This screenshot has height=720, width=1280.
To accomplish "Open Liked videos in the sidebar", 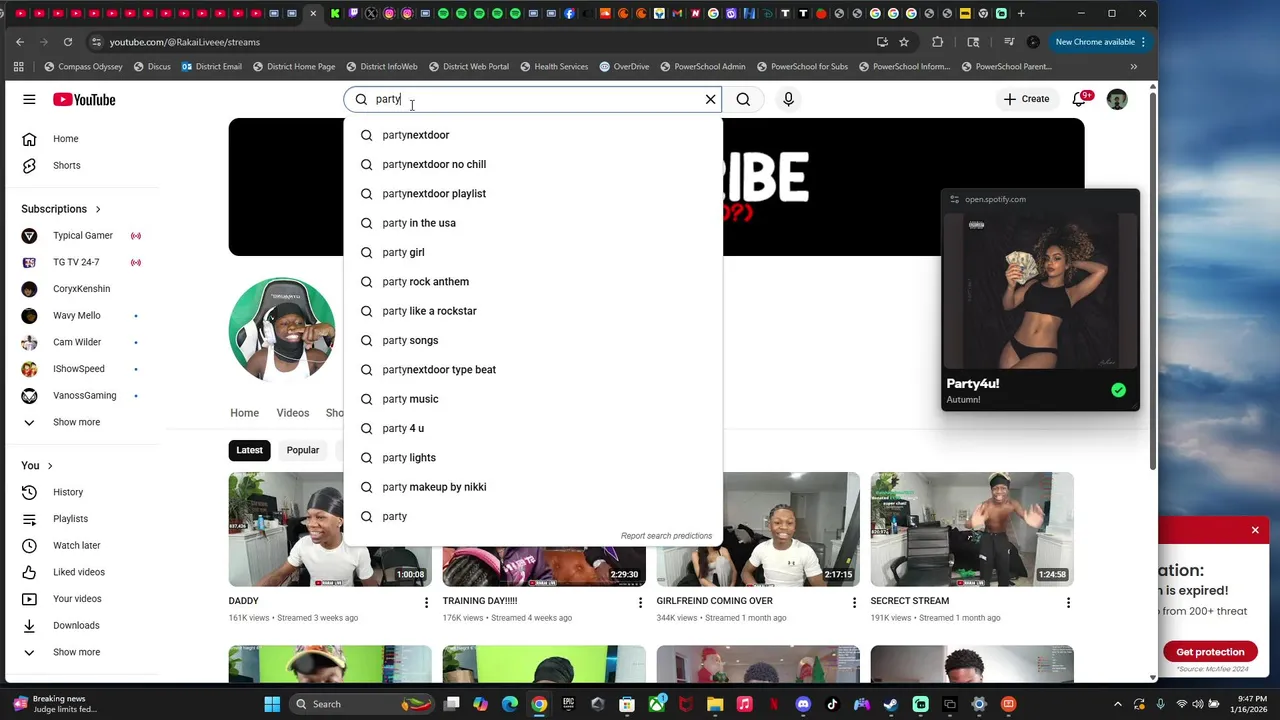I will point(82,572).
